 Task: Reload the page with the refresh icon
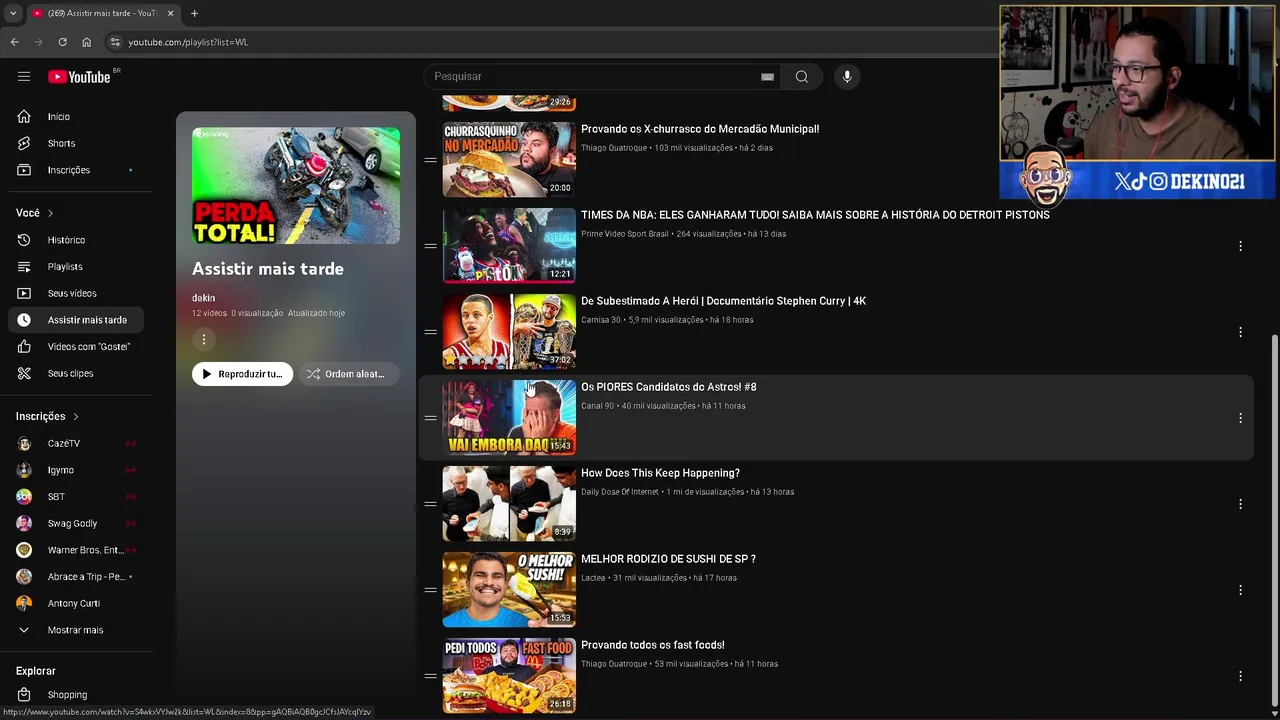click(x=62, y=42)
